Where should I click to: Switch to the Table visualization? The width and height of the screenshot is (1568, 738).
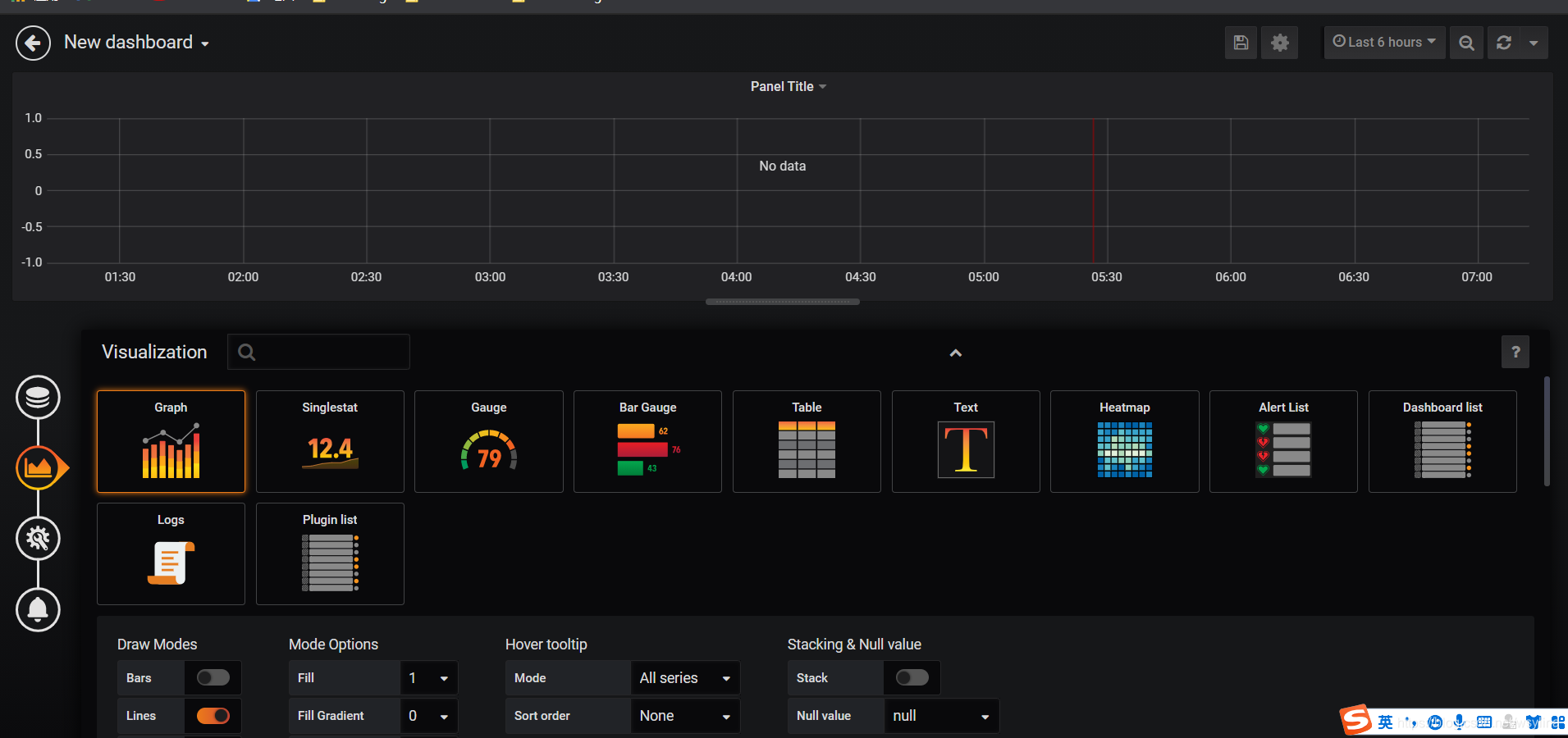pos(807,441)
